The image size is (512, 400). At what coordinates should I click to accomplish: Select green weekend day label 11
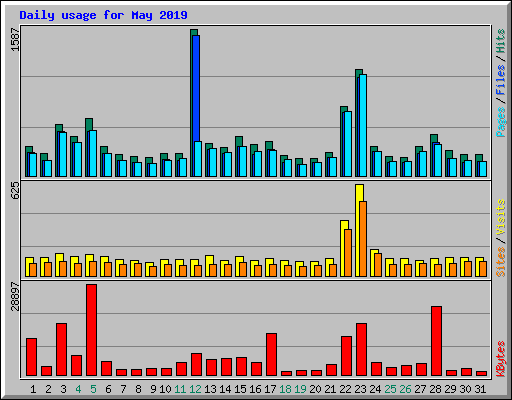[x=180, y=389]
